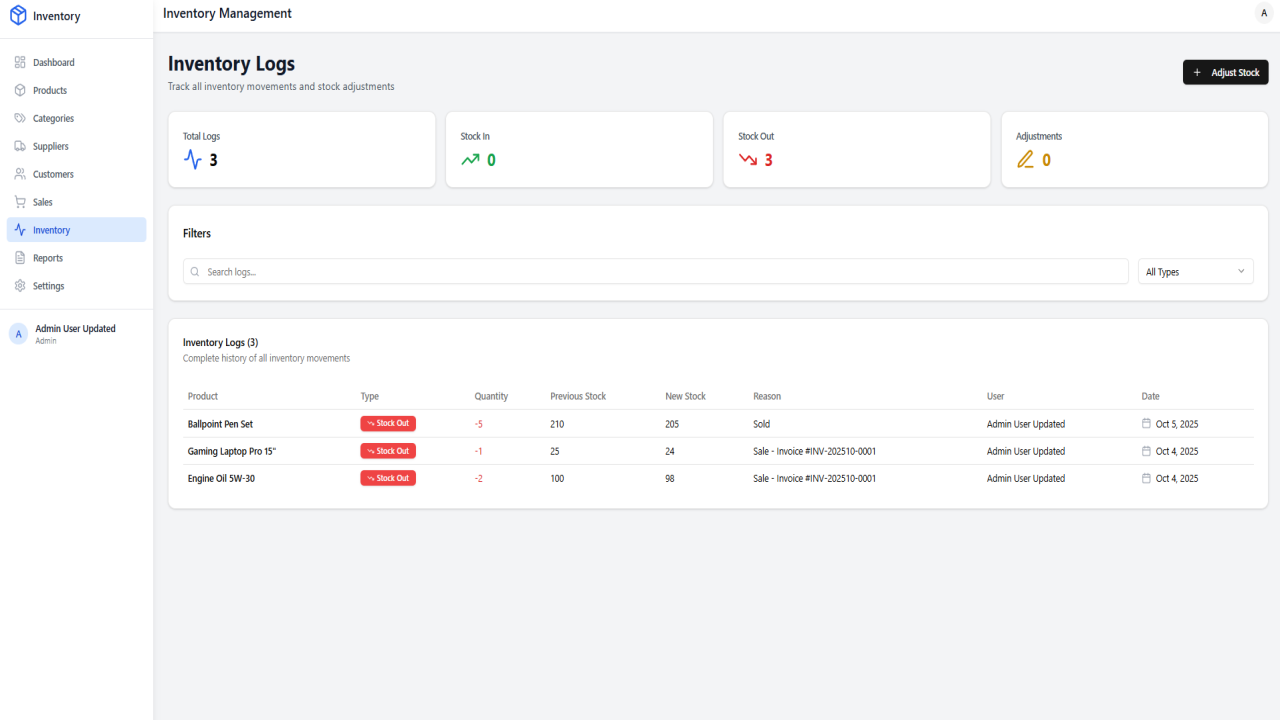The image size is (1280, 720).
Task: Open the Admin User Updated profile
Action: (x=76, y=334)
